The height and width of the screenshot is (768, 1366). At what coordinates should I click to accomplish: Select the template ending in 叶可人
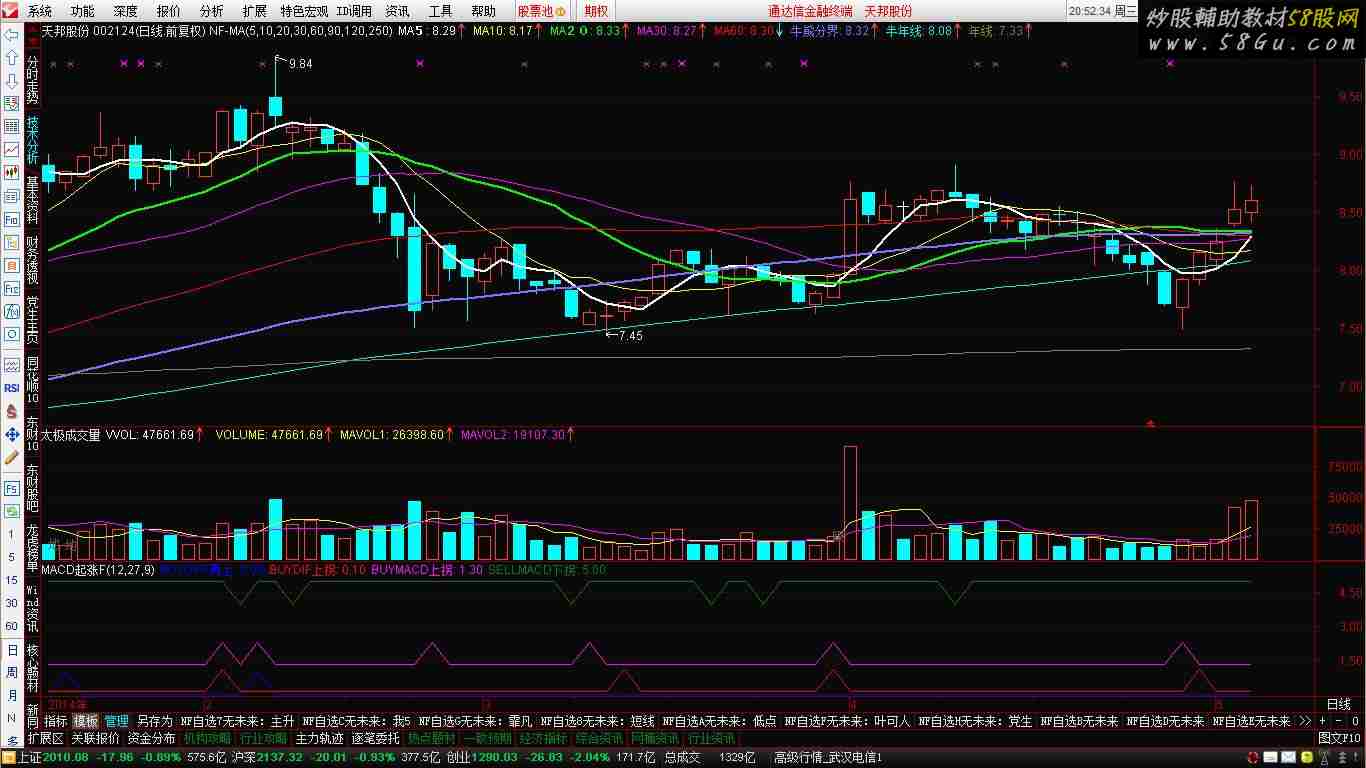(x=848, y=721)
